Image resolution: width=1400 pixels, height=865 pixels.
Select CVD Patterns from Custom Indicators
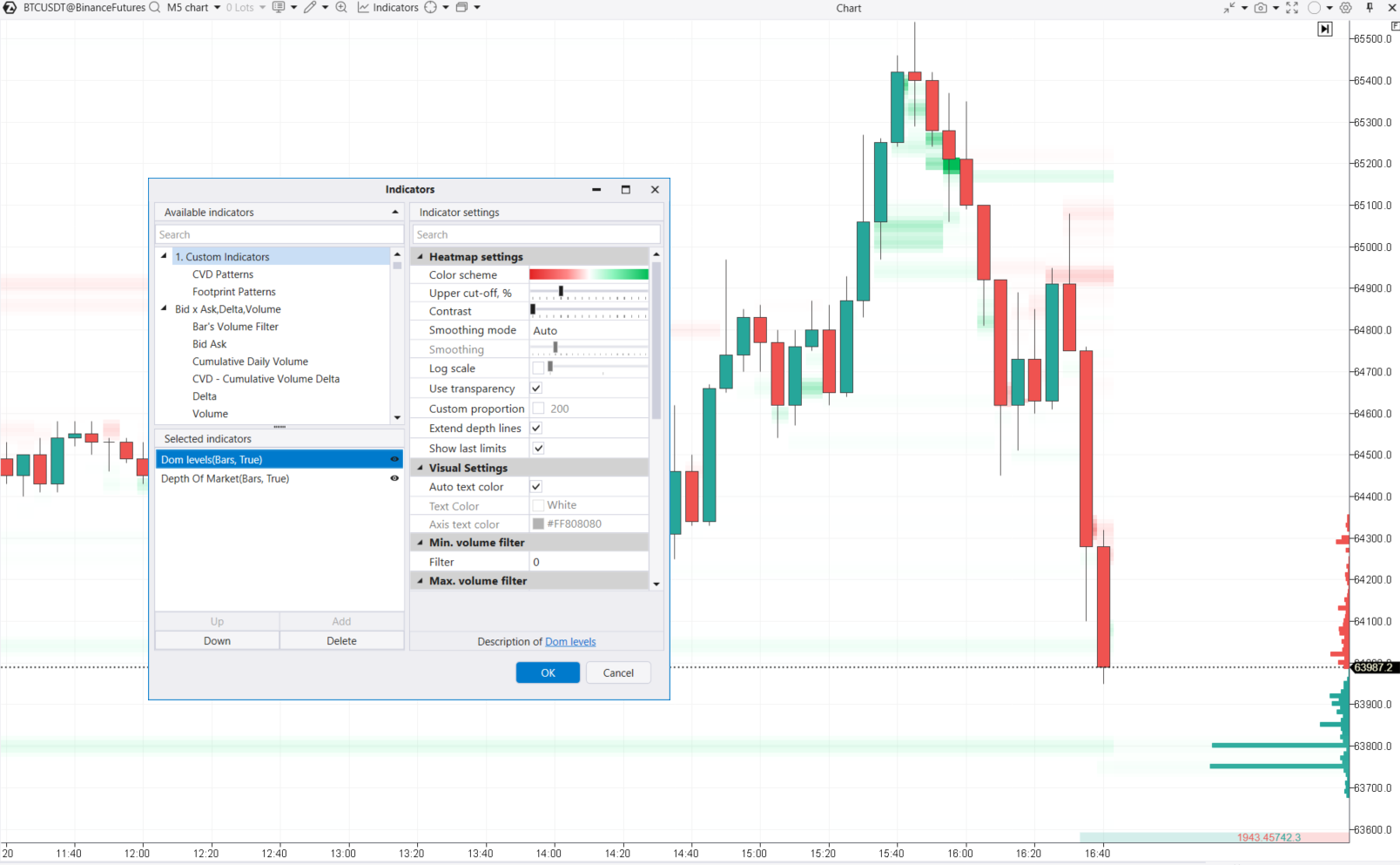(223, 274)
